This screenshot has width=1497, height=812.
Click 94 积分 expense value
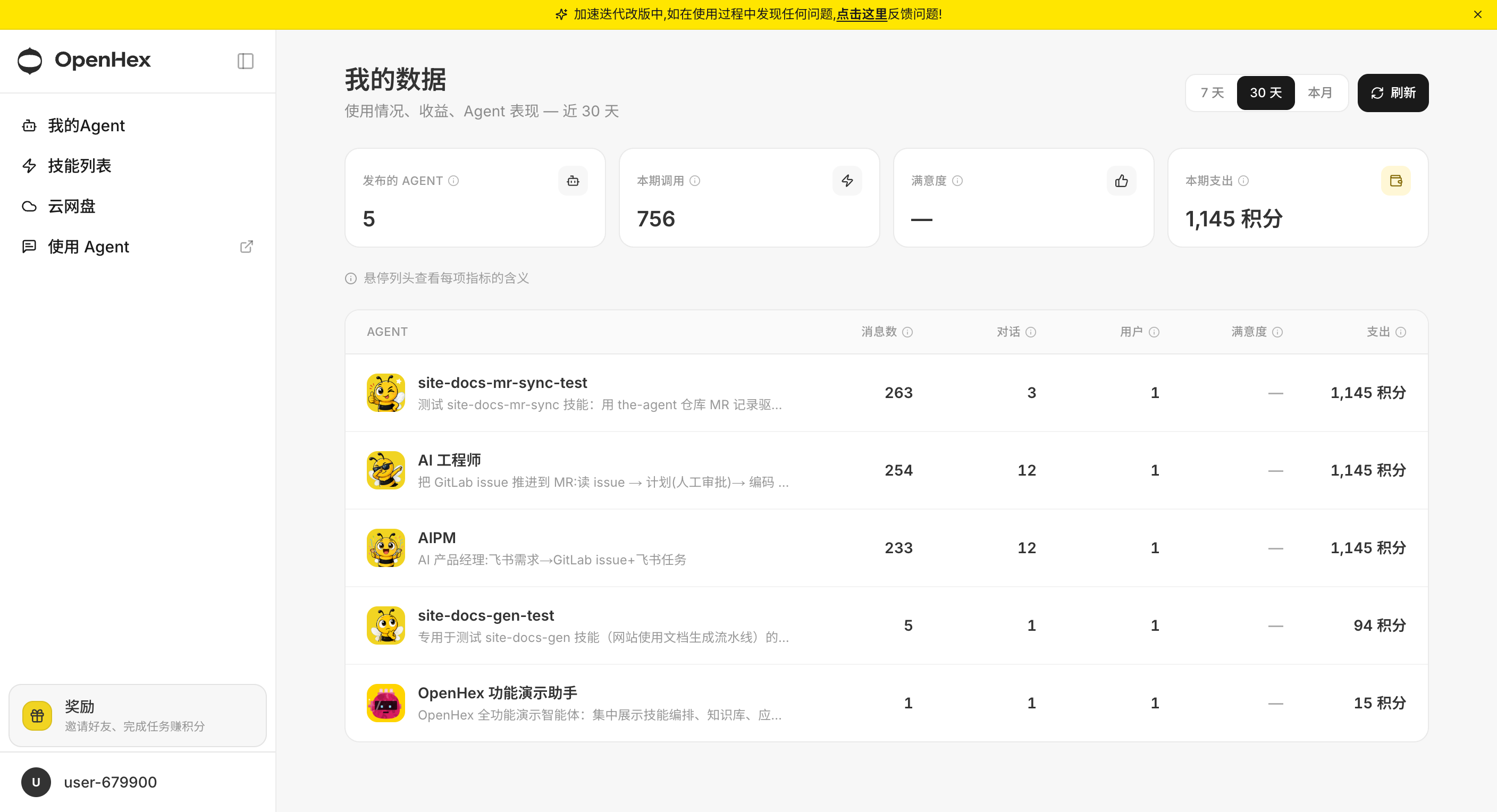pyautogui.click(x=1380, y=625)
